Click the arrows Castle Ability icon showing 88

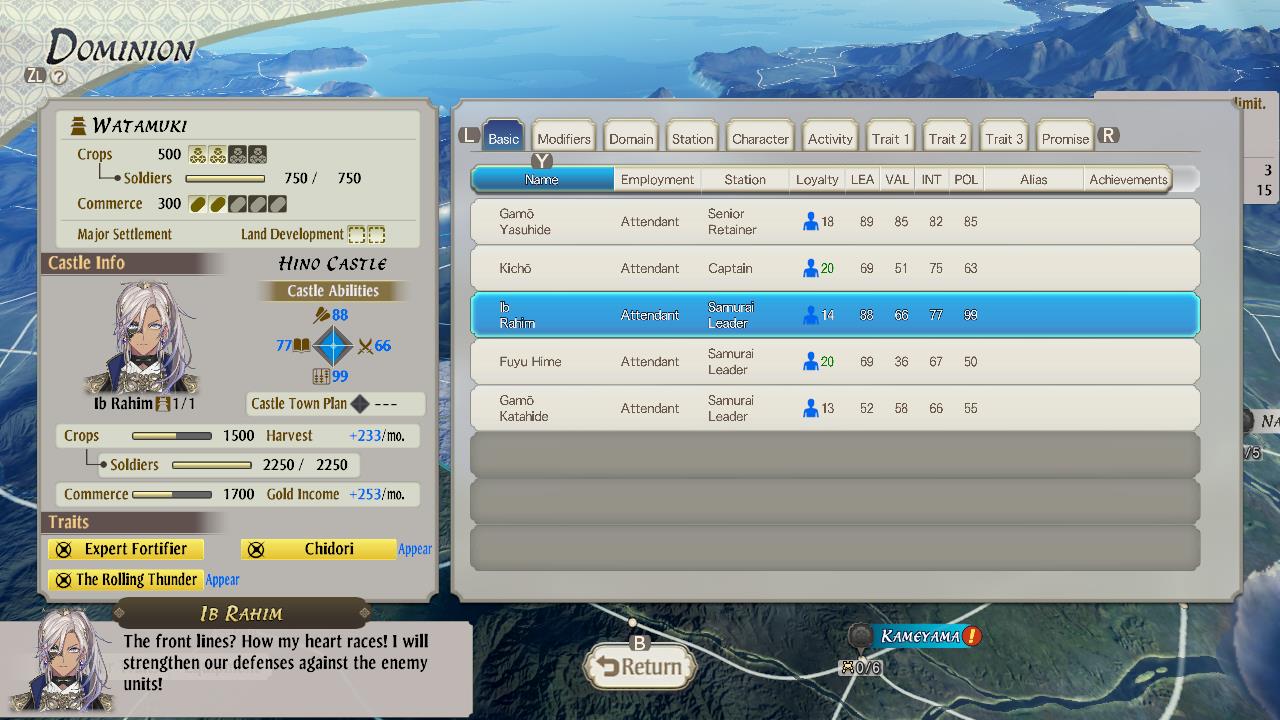322,314
